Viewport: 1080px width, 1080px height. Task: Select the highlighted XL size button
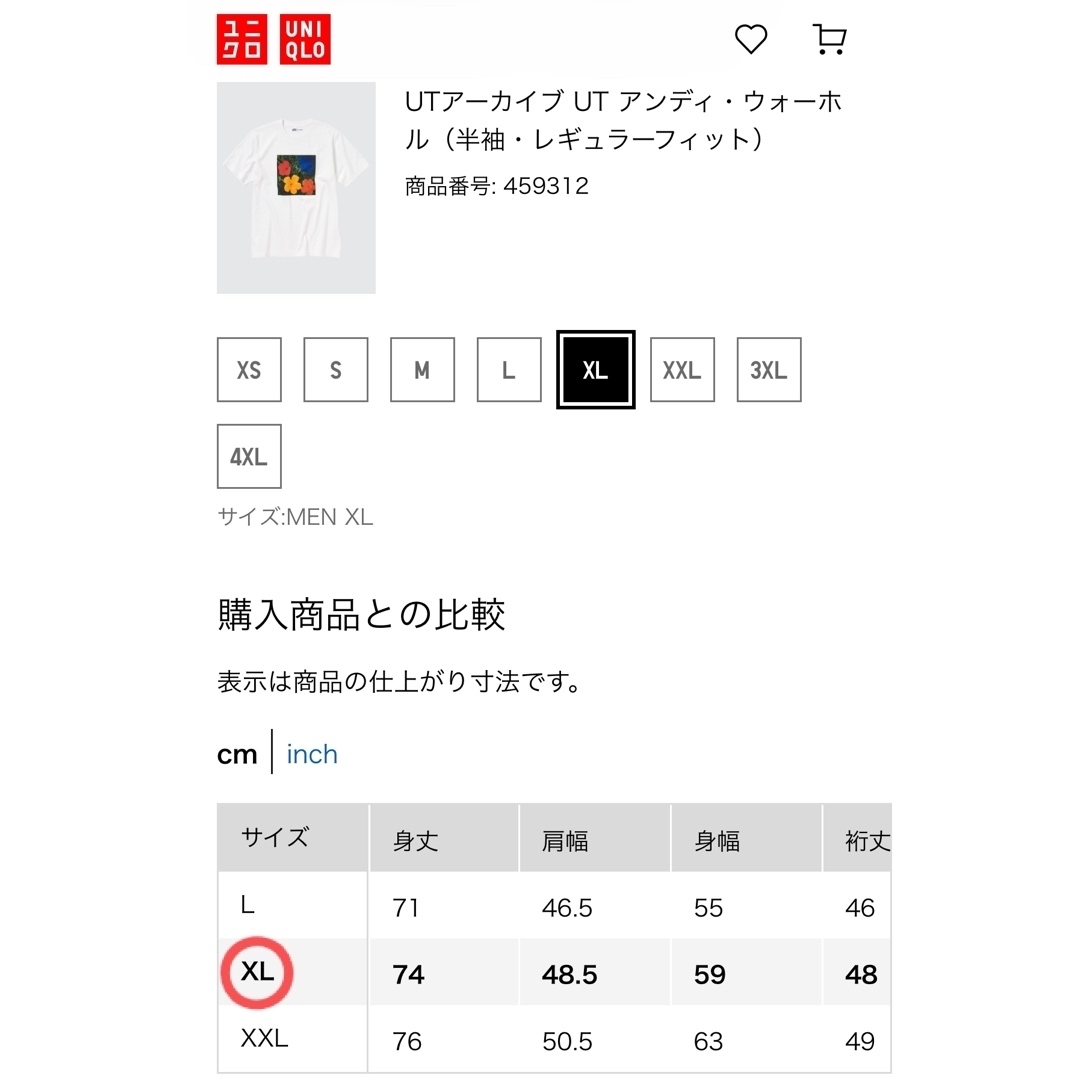(596, 370)
